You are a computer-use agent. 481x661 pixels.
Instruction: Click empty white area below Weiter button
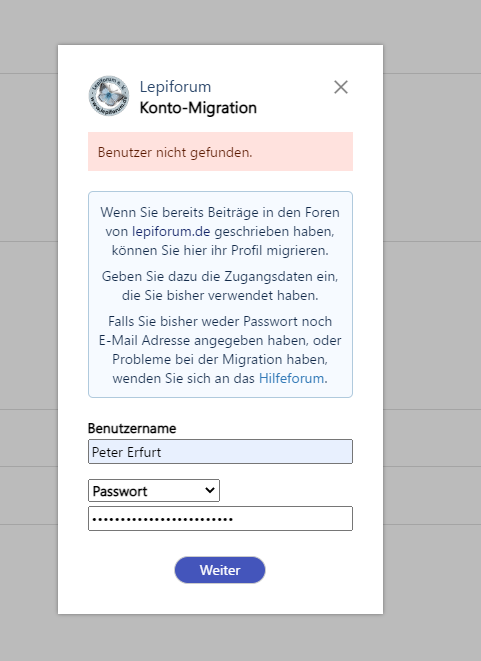pyautogui.click(x=220, y=599)
